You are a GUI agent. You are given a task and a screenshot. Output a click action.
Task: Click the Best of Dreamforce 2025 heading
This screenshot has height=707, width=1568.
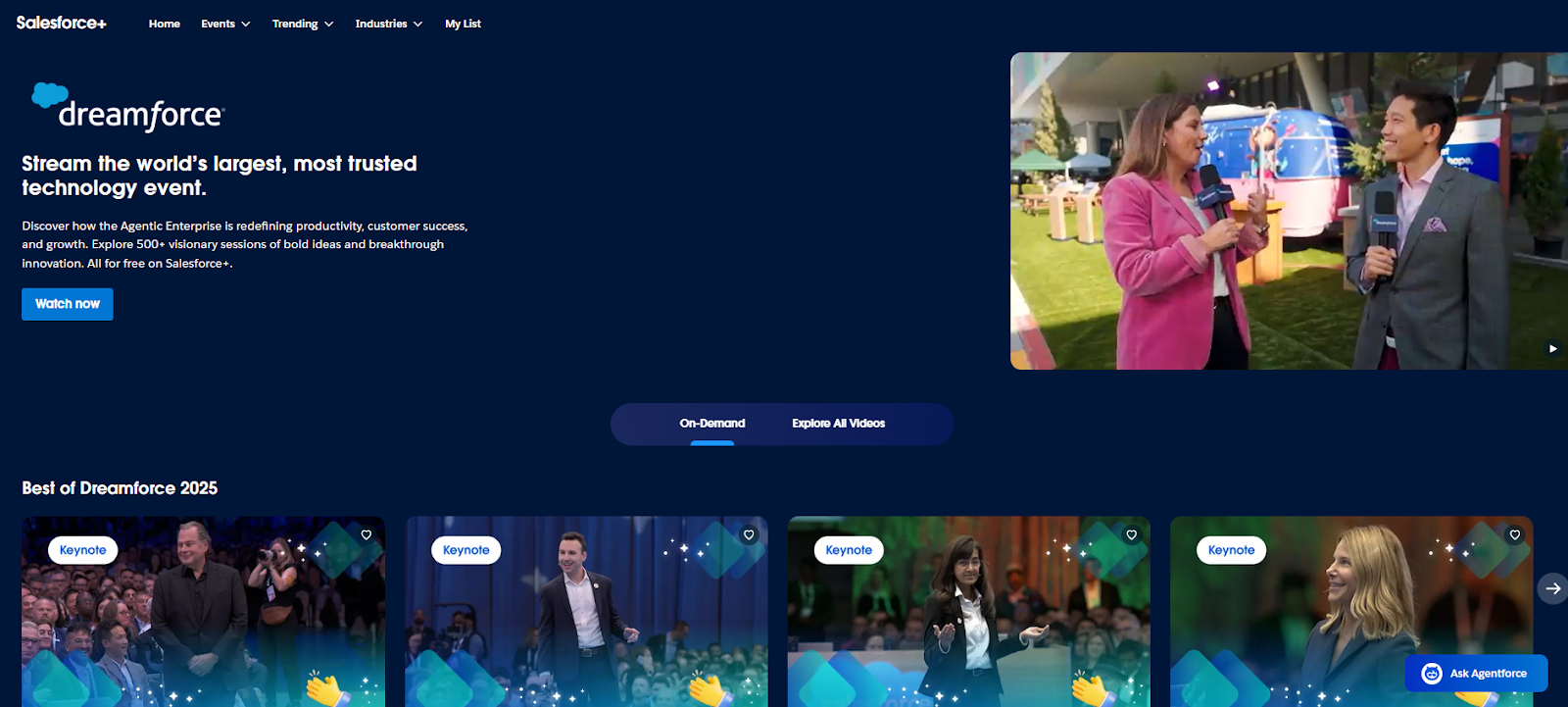click(120, 488)
